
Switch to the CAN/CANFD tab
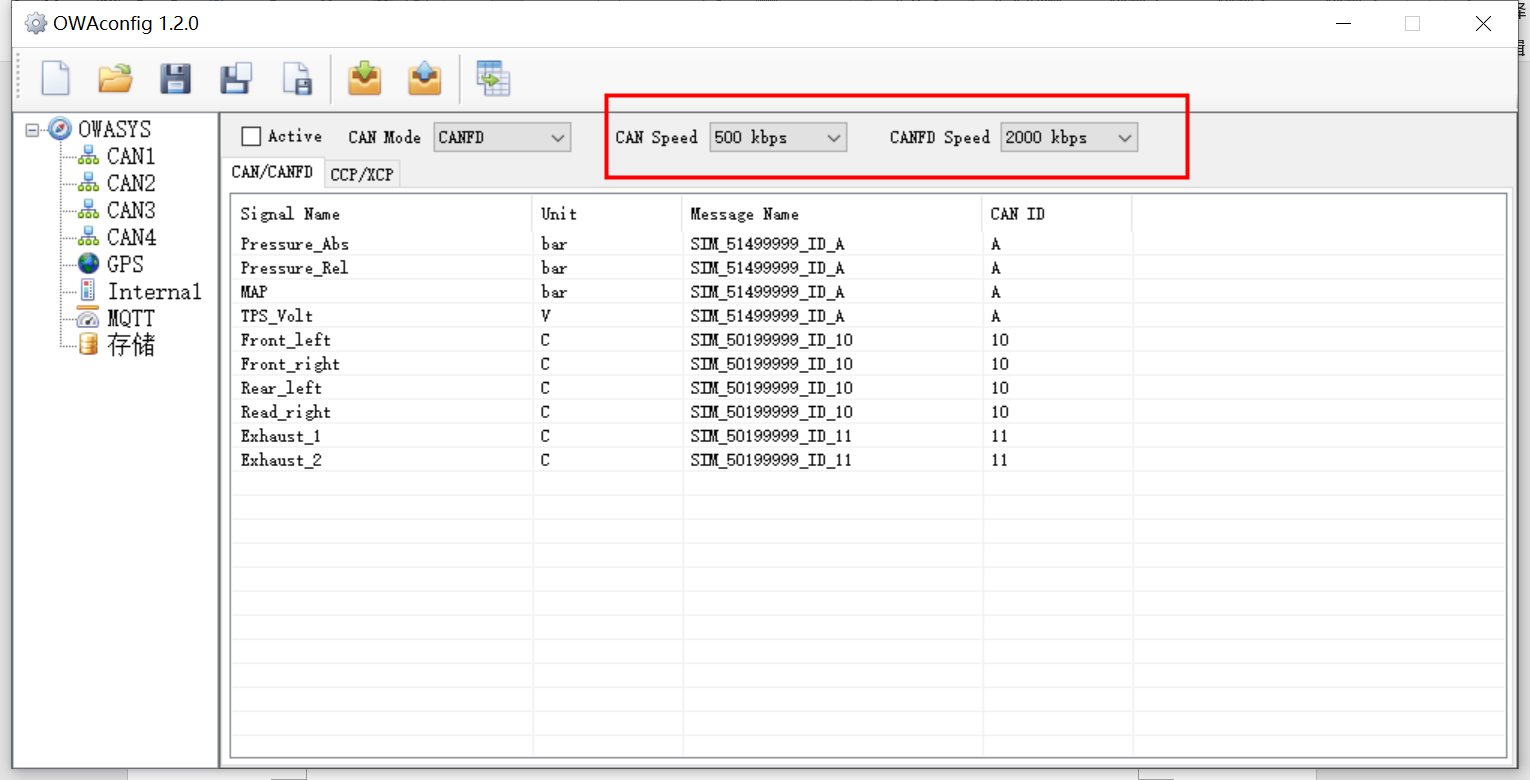point(272,172)
